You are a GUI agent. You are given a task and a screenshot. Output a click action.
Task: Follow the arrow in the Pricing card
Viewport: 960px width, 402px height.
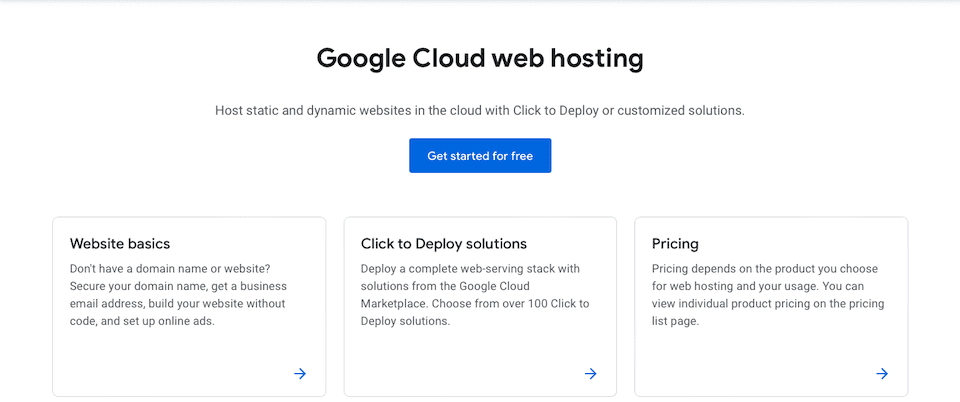pyautogui.click(x=882, y=374)
